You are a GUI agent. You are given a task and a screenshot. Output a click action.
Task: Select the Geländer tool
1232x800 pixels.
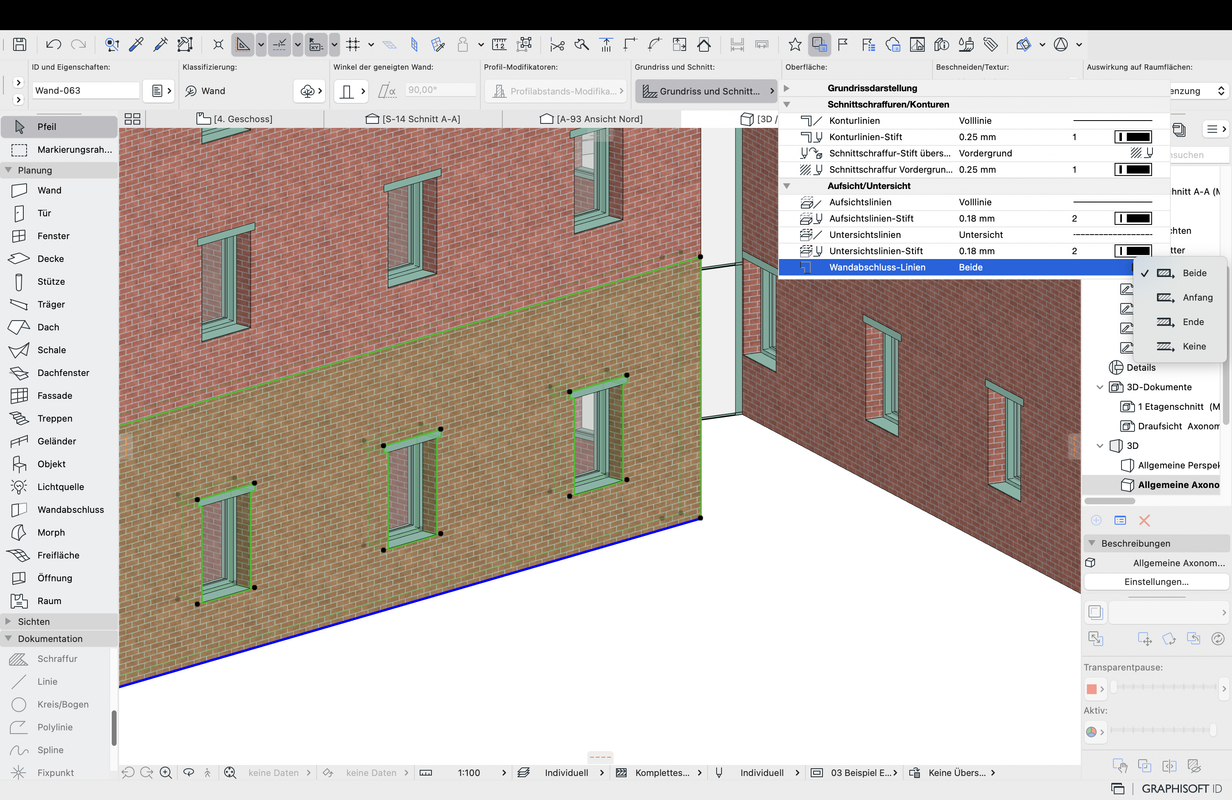[58, 441]
